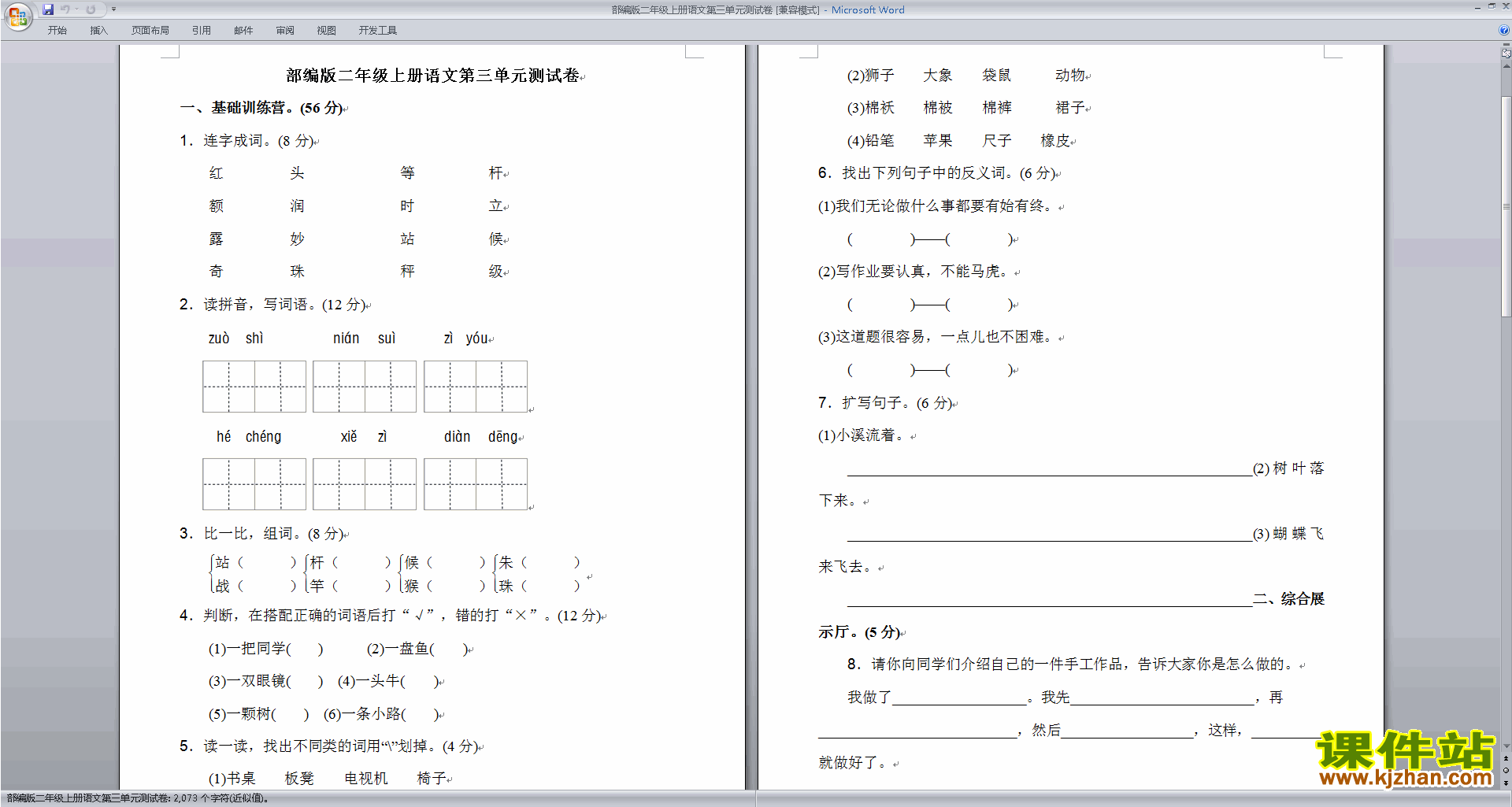This screenshot has height=807, width=1512.
Task: Click the blue Help question mark icon
Action: pyautogui.click(x=1504, y=30)
